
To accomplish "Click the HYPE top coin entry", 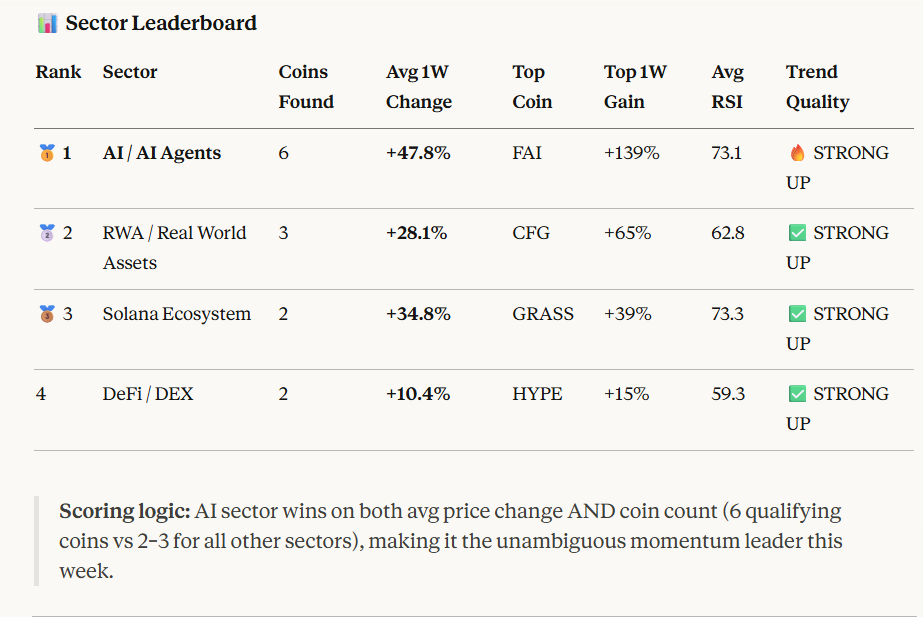I will [537, 394].
